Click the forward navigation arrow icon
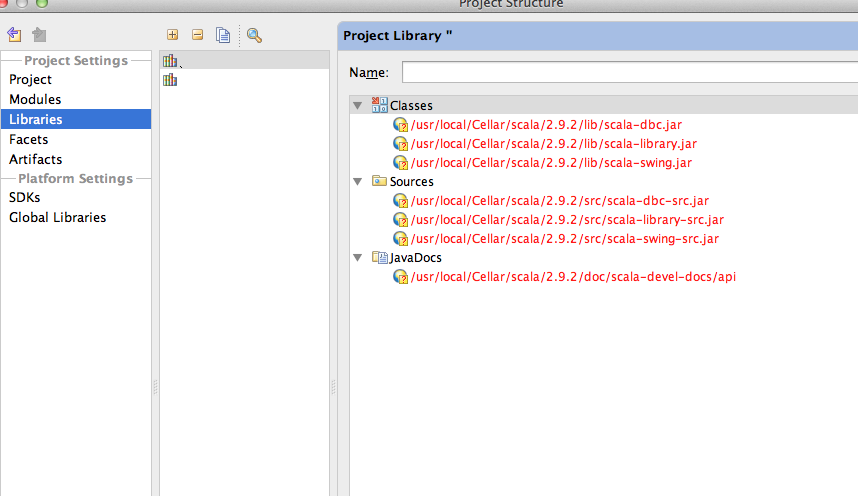Viewport: 858px width, 496px height. click(x=39, y=34)
